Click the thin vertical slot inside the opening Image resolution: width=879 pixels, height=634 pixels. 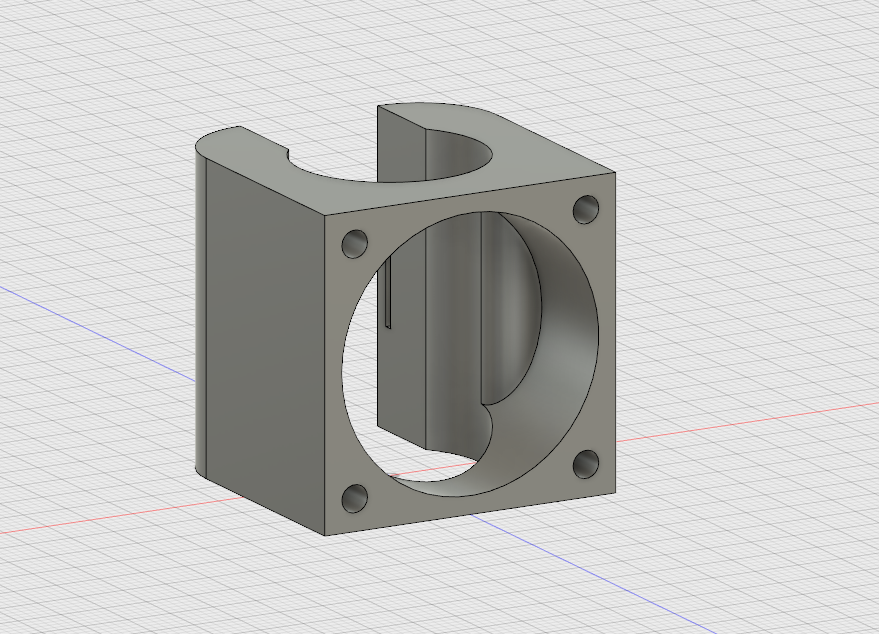pos(388,293)
